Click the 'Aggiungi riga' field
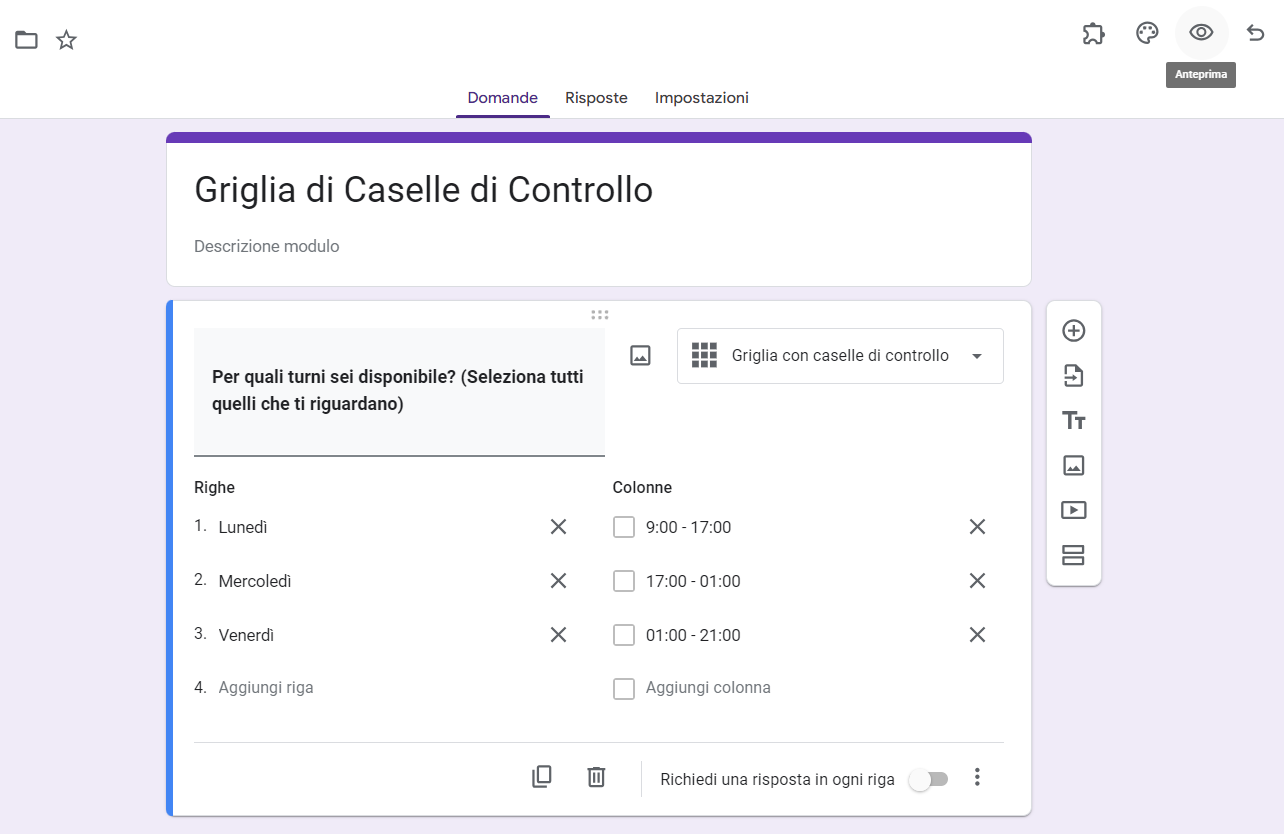1284x834 pixels. 266,688
